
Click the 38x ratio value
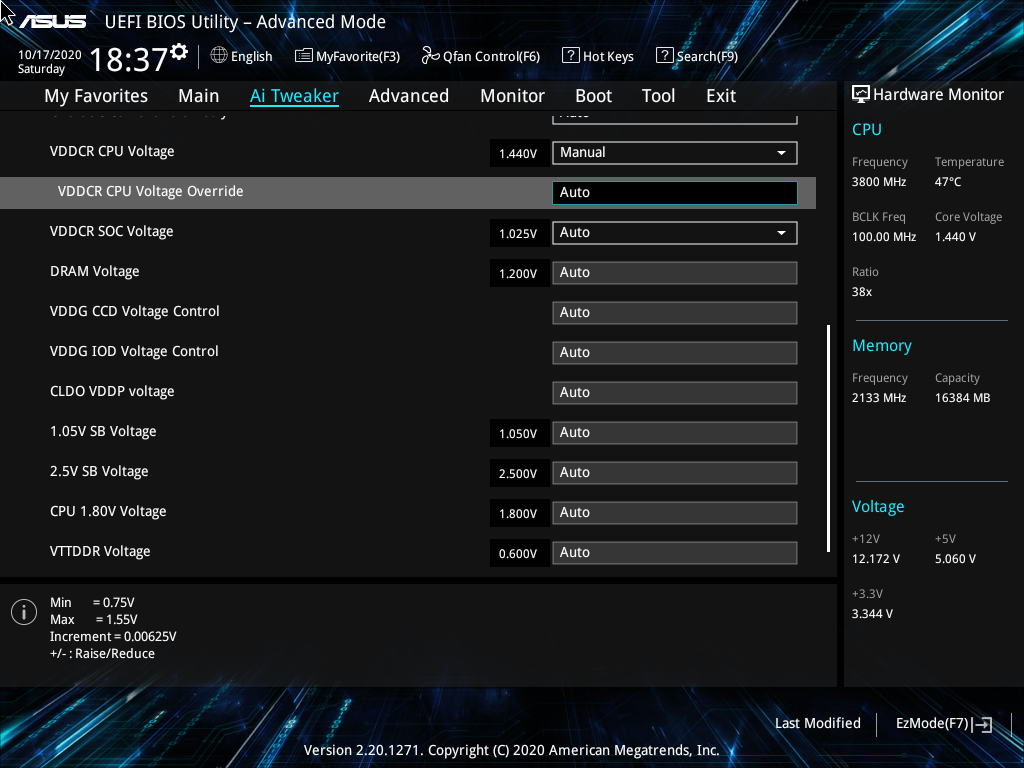pos(862,292)
